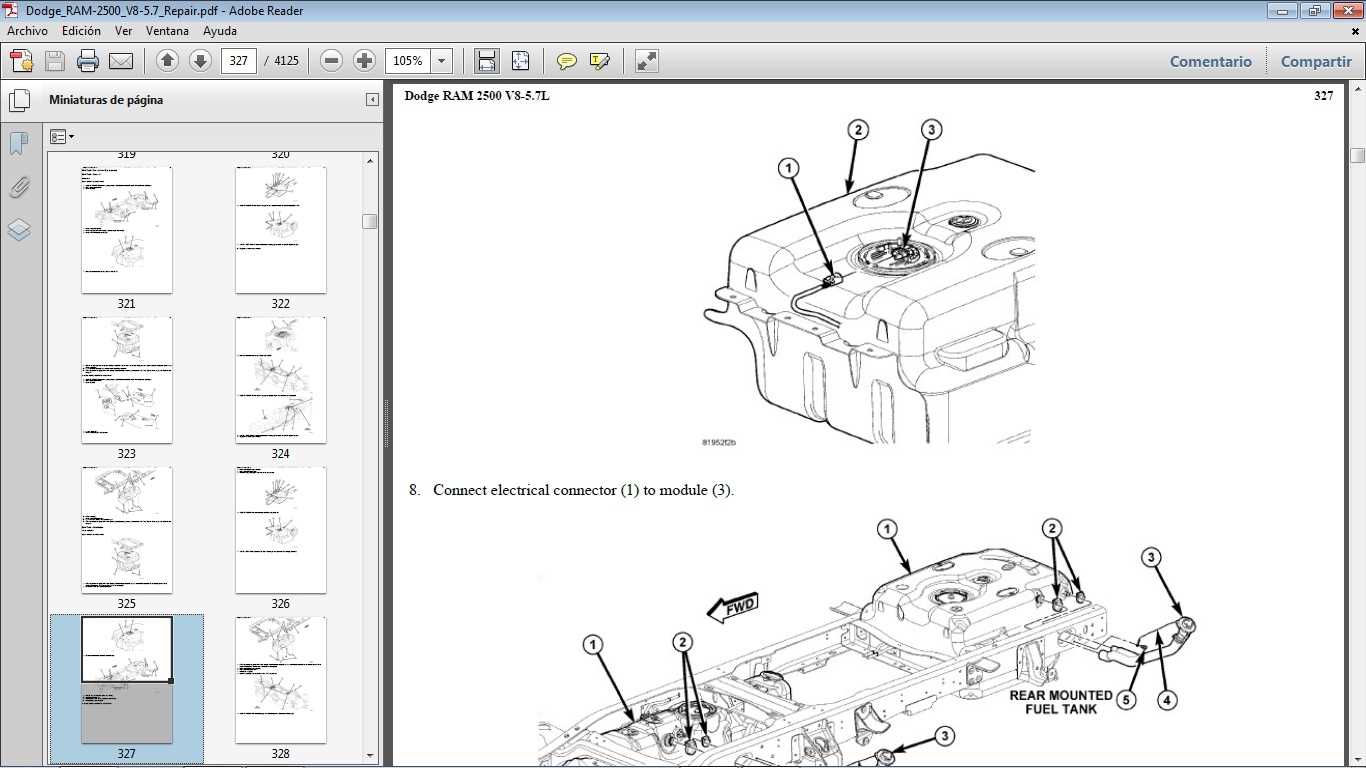The image size is (1366, 768).
Task: Click the page thumbnails panel icon
Action: pyautogui.click(x=19, y=101)
